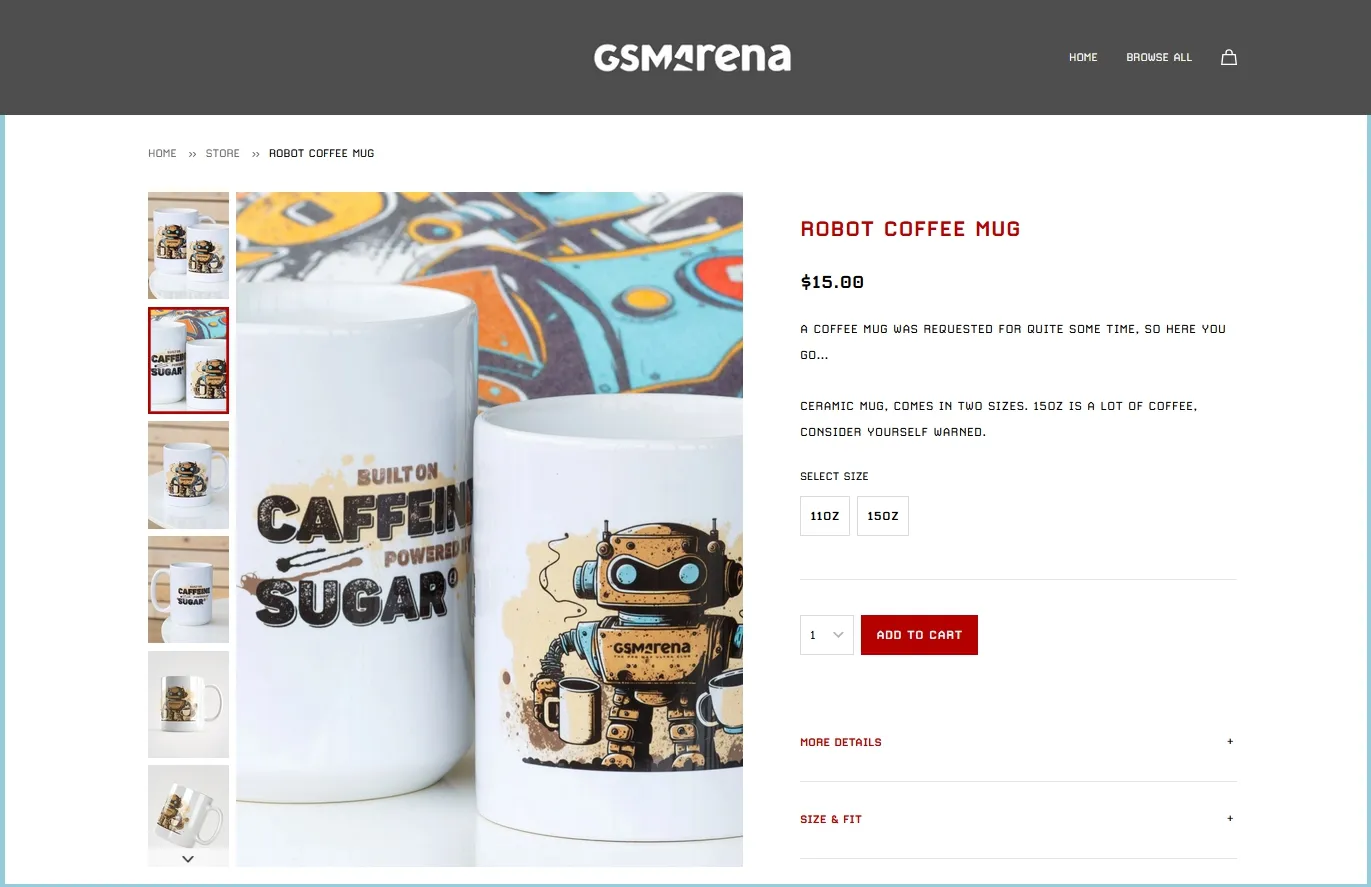The width and height of the screenshot is (1371, 887).
Task: Click the plus icon beside More Details
Action: 1230,742
